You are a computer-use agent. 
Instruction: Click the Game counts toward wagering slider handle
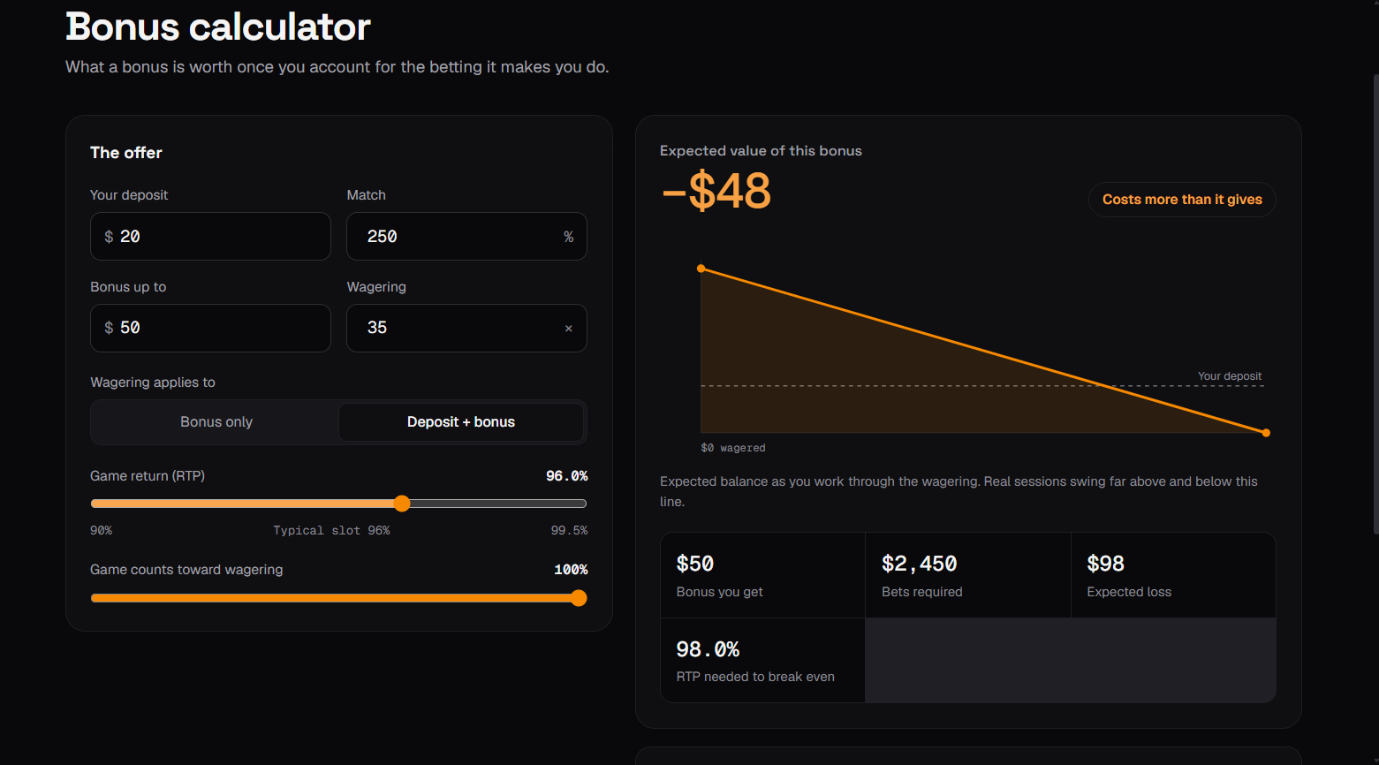point(578,598)
